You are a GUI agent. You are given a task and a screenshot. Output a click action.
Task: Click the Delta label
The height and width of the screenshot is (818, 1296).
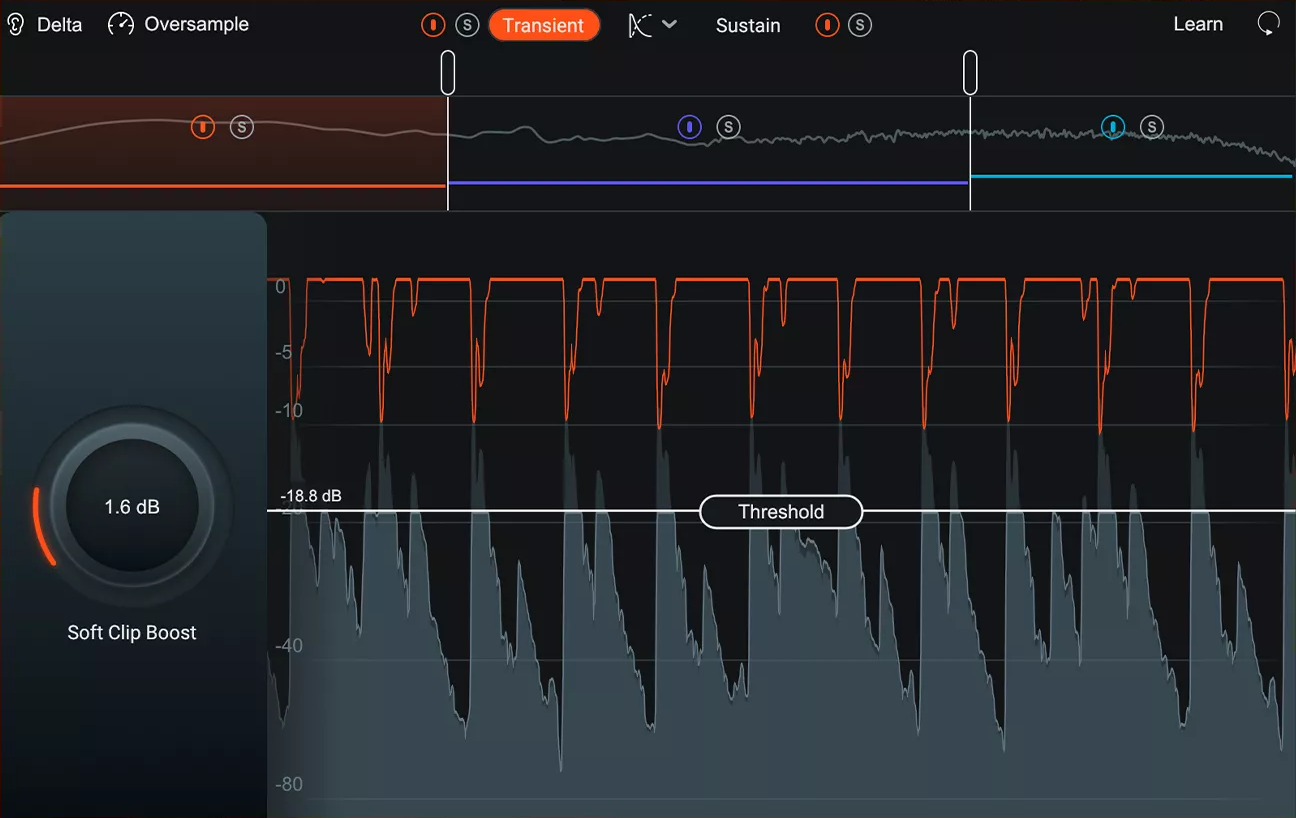60,23
